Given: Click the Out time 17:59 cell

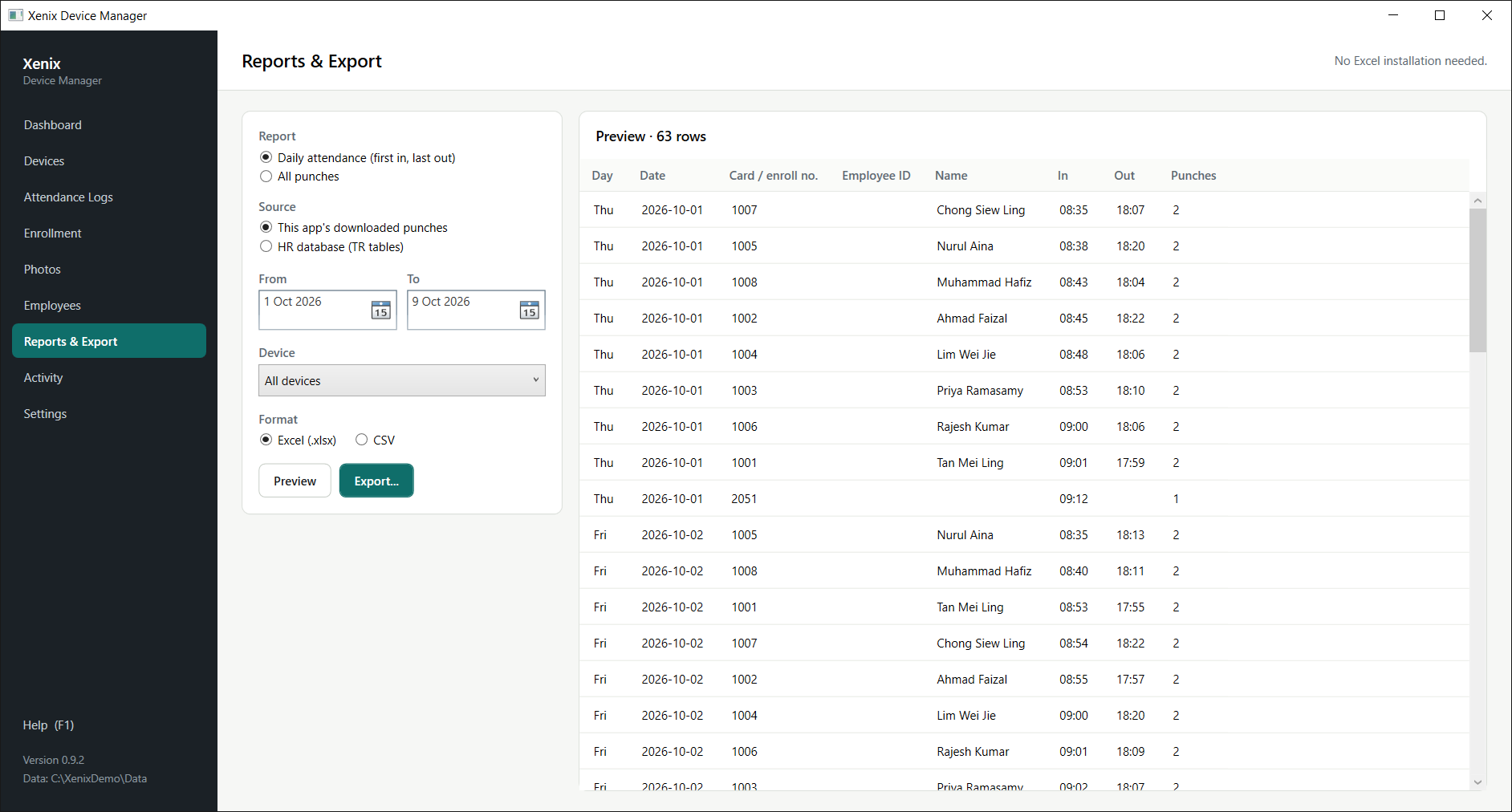Looking at the screenshot, I should click(1130, 463).
